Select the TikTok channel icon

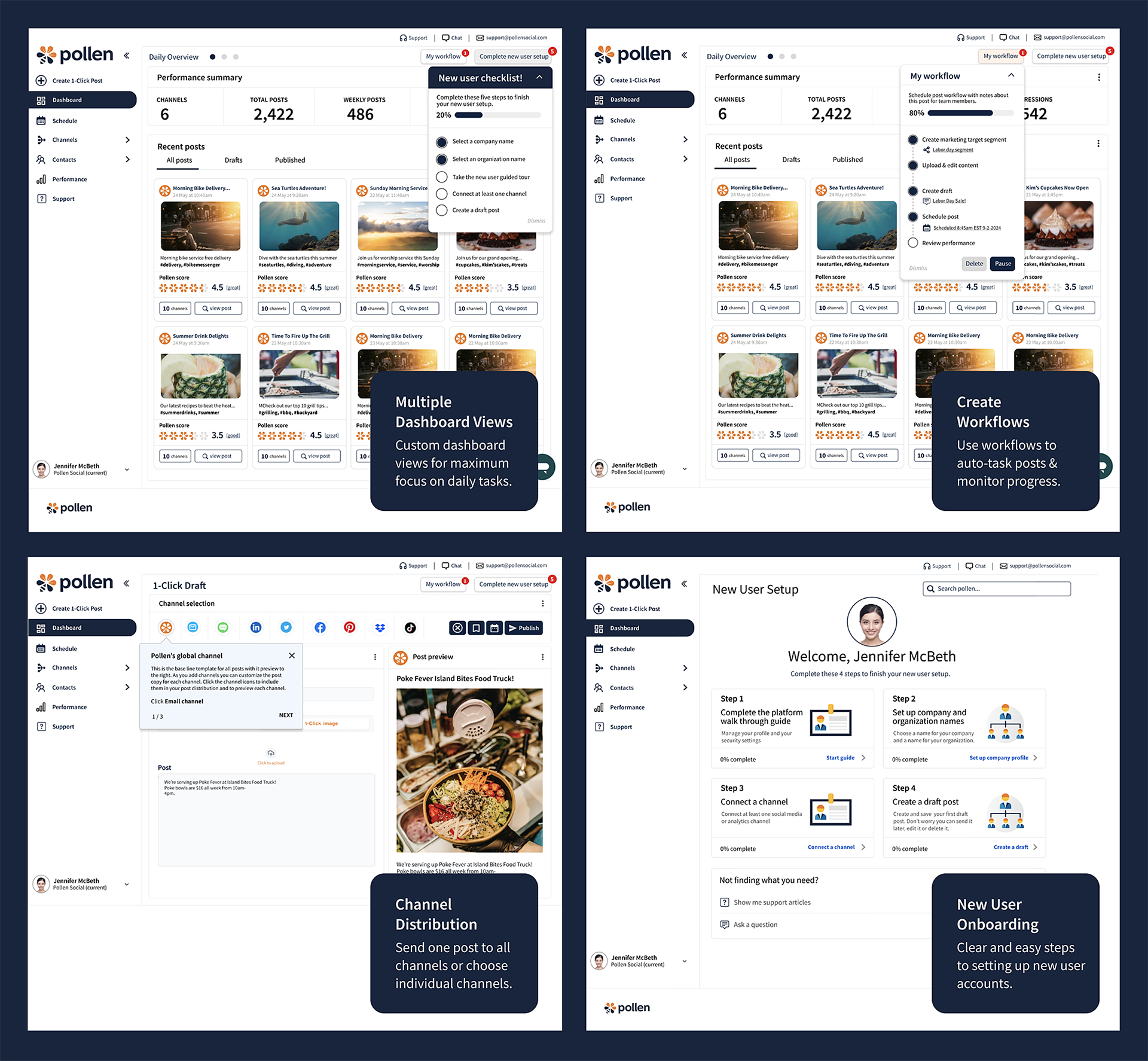click(410, 627)
